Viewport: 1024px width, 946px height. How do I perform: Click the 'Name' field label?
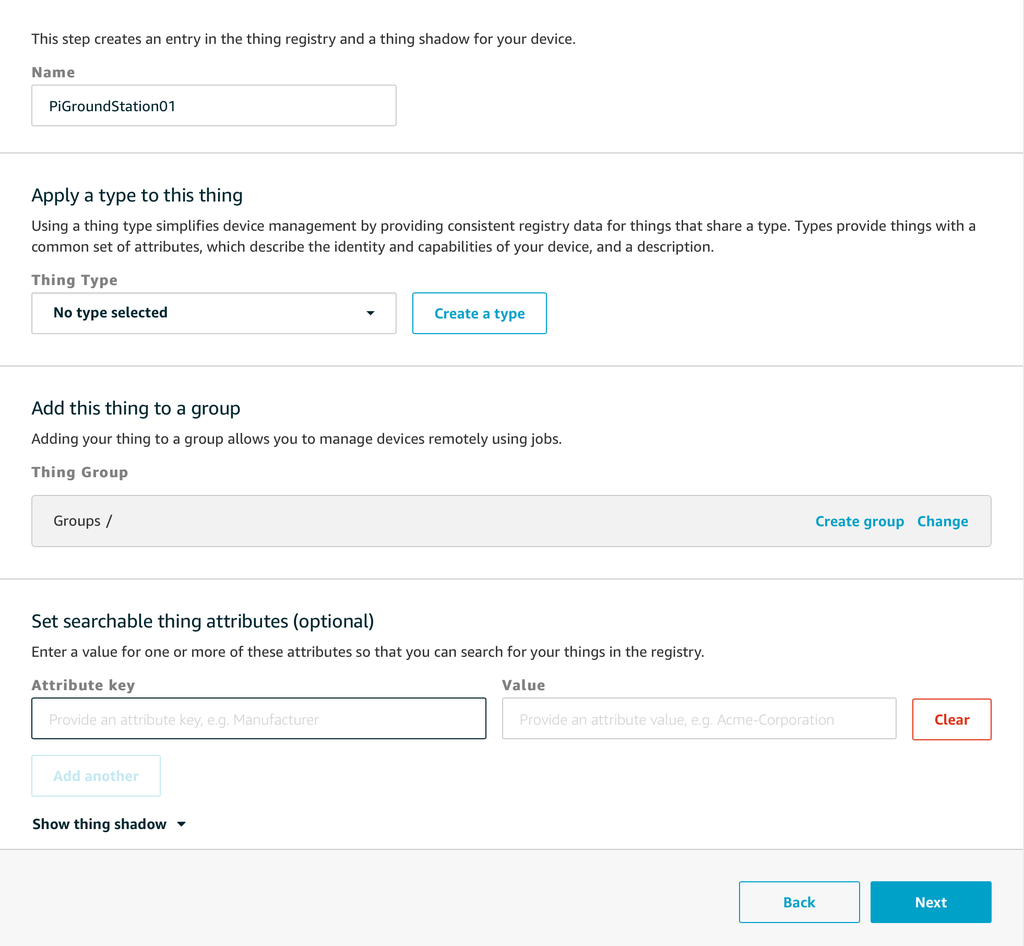pos(53,72)
